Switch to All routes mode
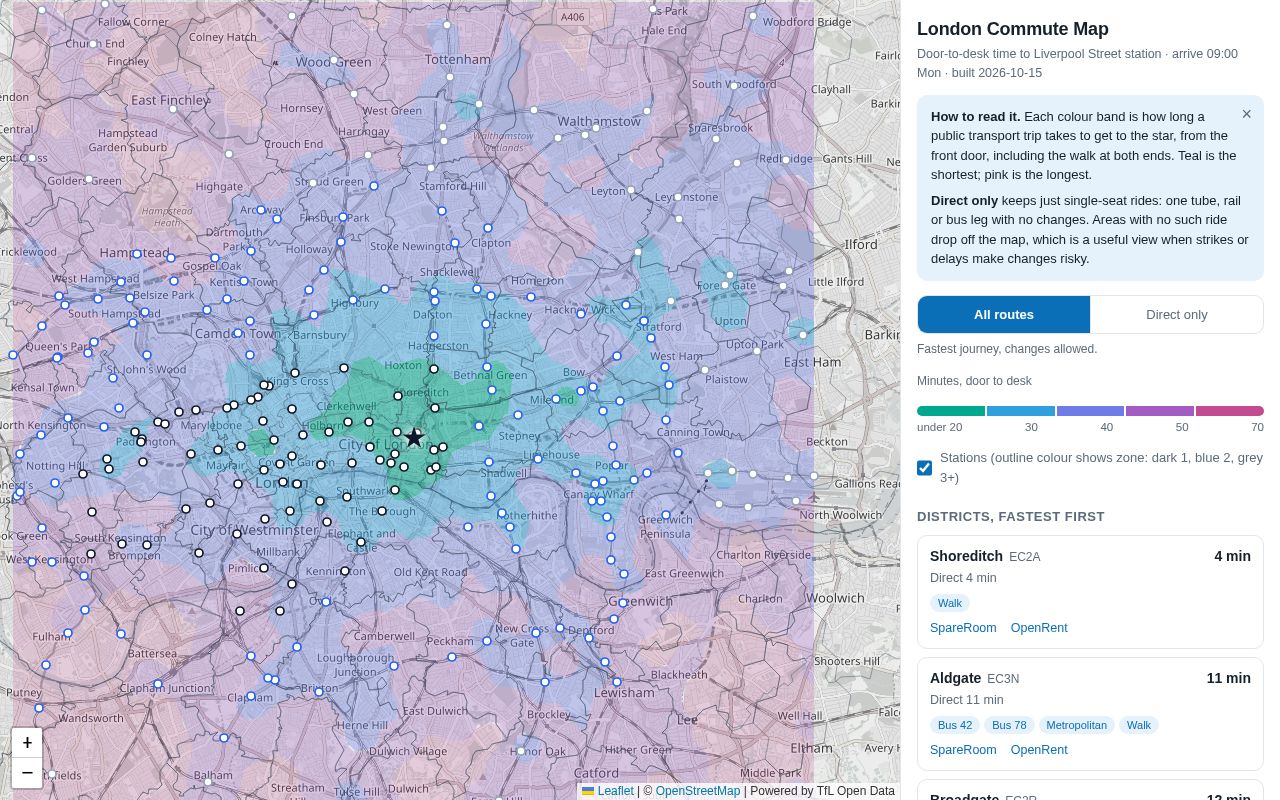Screen dimensions: 1280x800 point(1004,314)
